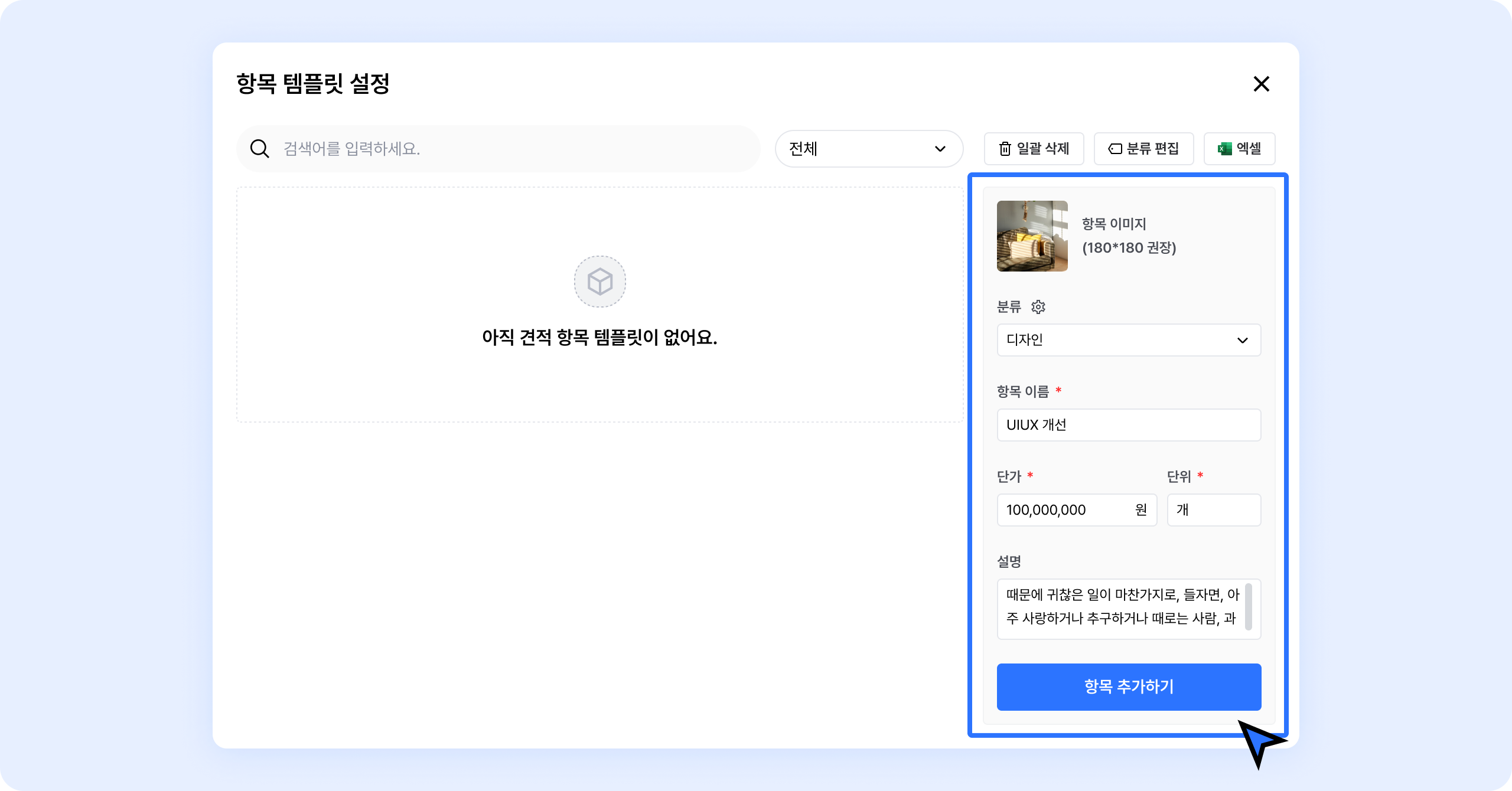The height and width of the screenshot is (791, 1512).
Task: Open category settings gear icon
Action: 1038,307
